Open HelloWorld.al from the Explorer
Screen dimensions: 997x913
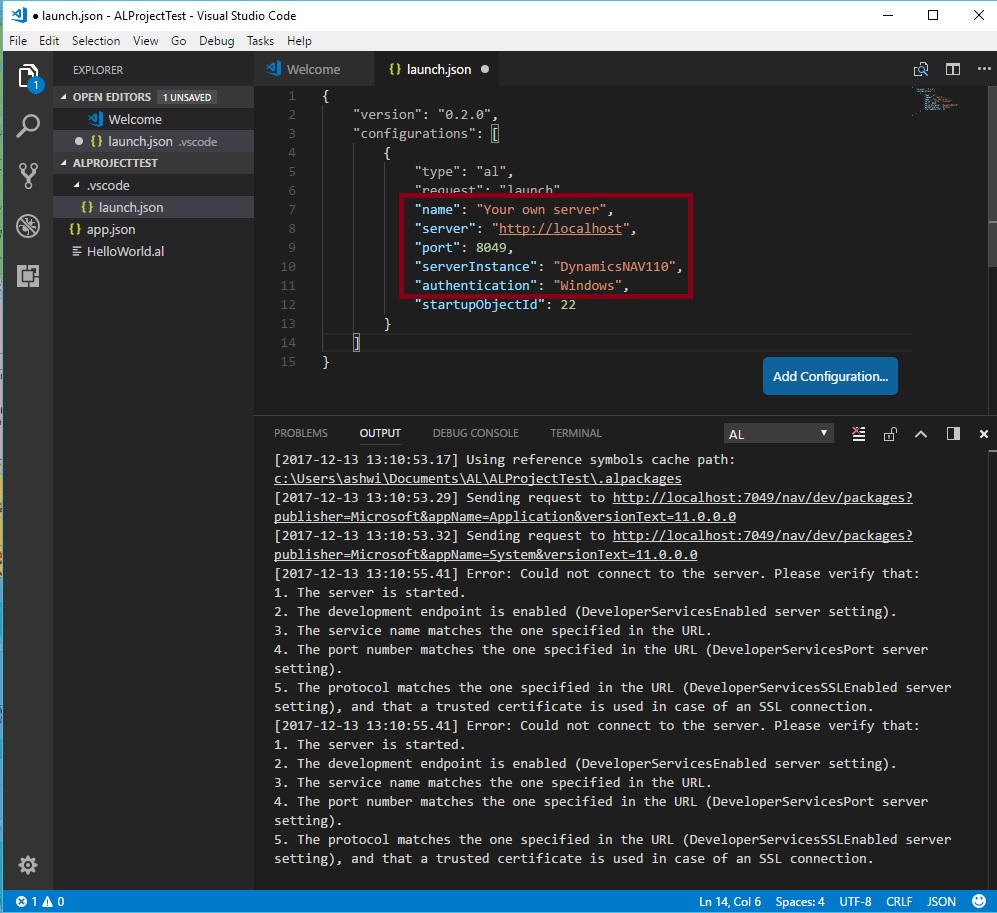(x=125, y=251)
